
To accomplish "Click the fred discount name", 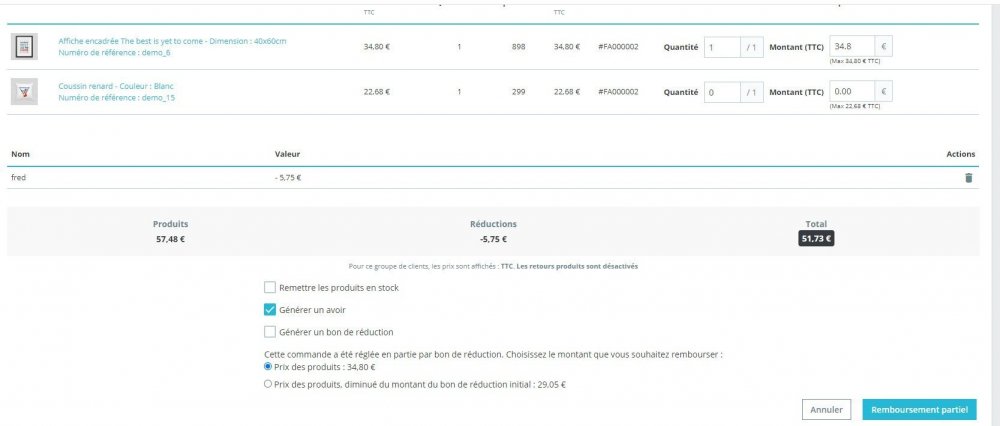I will [x=18, y=178].
